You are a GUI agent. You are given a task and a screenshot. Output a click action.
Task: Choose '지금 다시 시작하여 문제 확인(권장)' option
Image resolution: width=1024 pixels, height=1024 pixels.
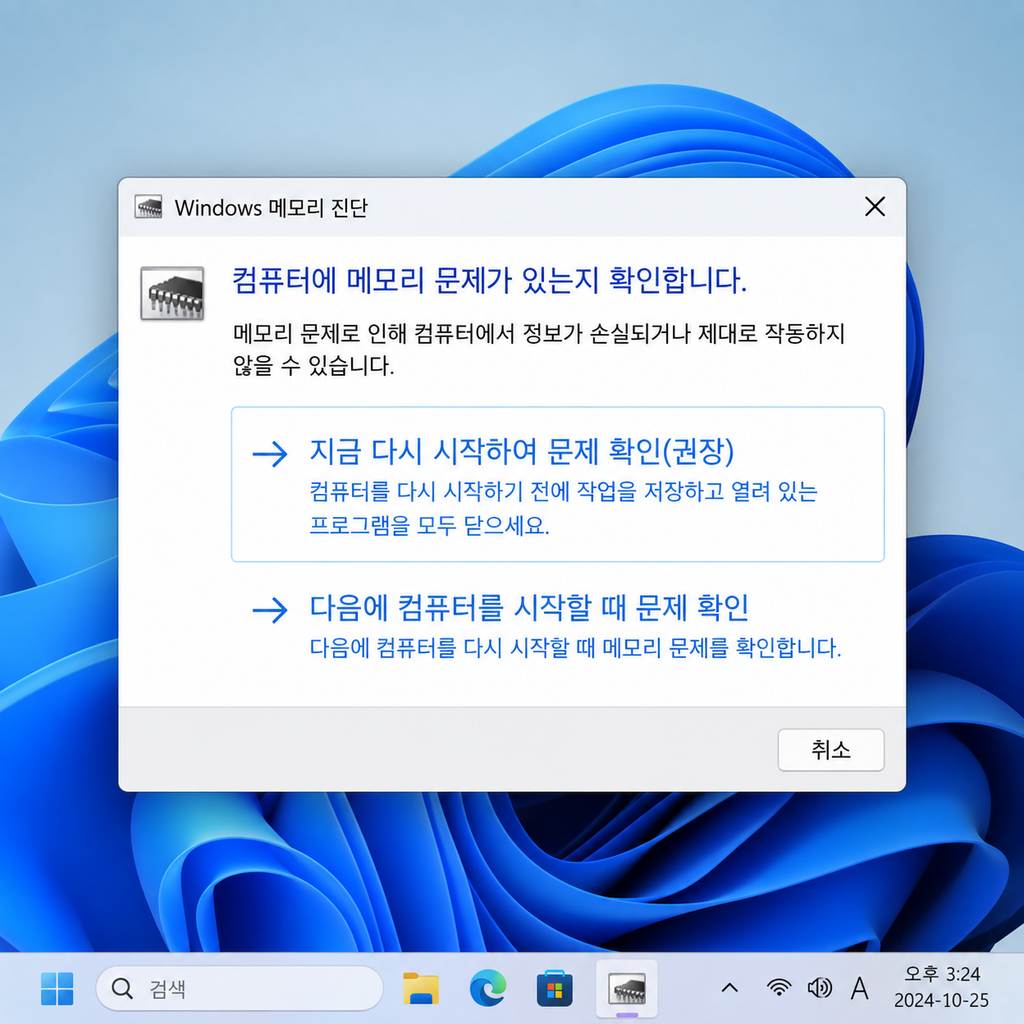[558, 484]
